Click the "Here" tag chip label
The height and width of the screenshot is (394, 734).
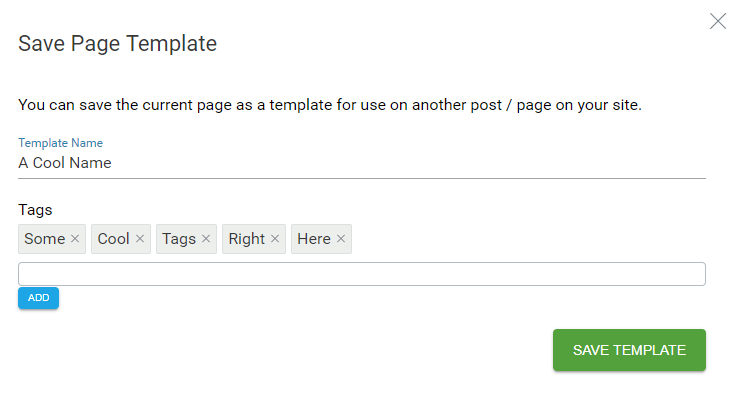[x=314, y=239]
